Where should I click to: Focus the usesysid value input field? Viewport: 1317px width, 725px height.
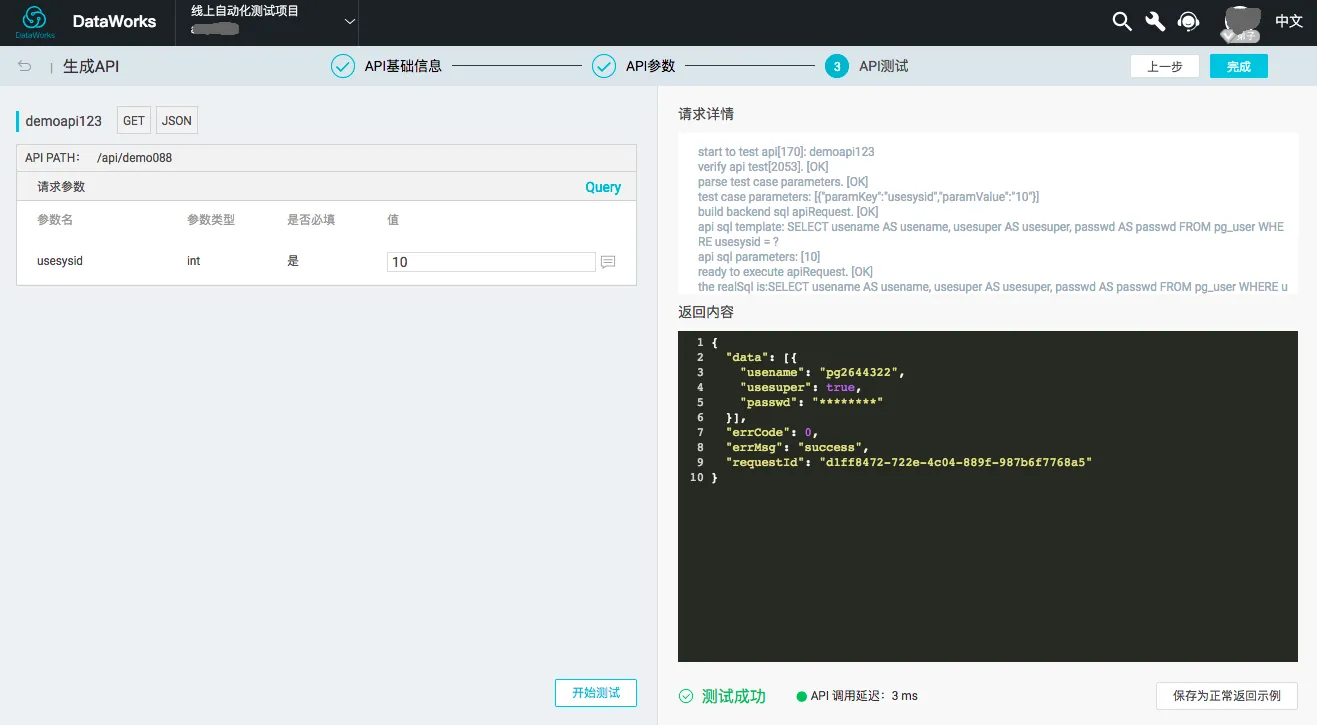point(491,262)
